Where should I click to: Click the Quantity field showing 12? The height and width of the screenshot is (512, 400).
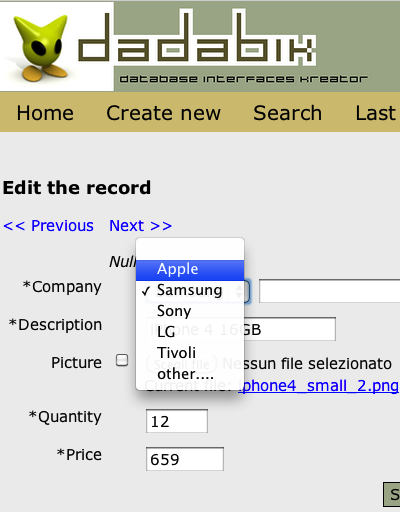coord(177,421)
